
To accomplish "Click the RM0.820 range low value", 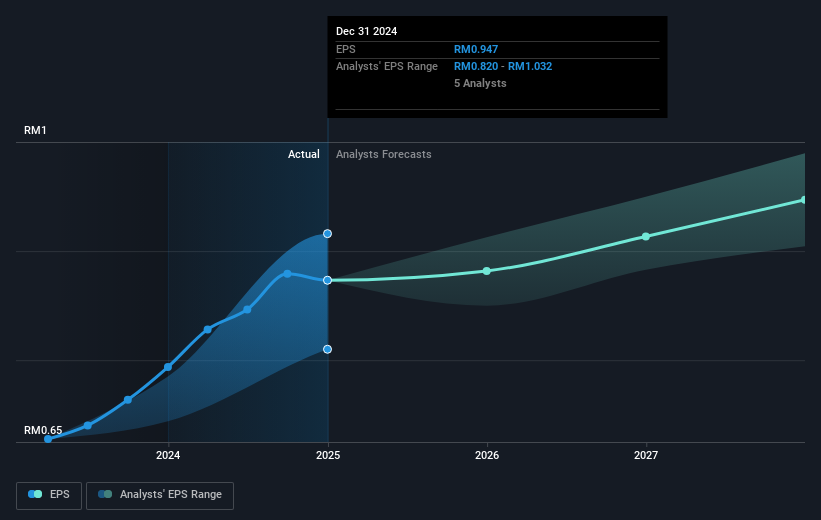I will tap(476, 67).
